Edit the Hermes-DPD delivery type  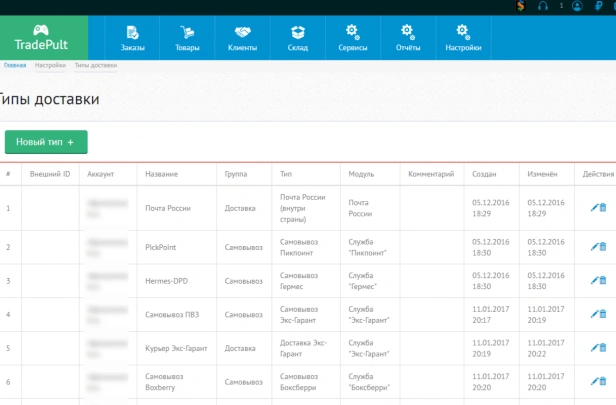[594, 280]
